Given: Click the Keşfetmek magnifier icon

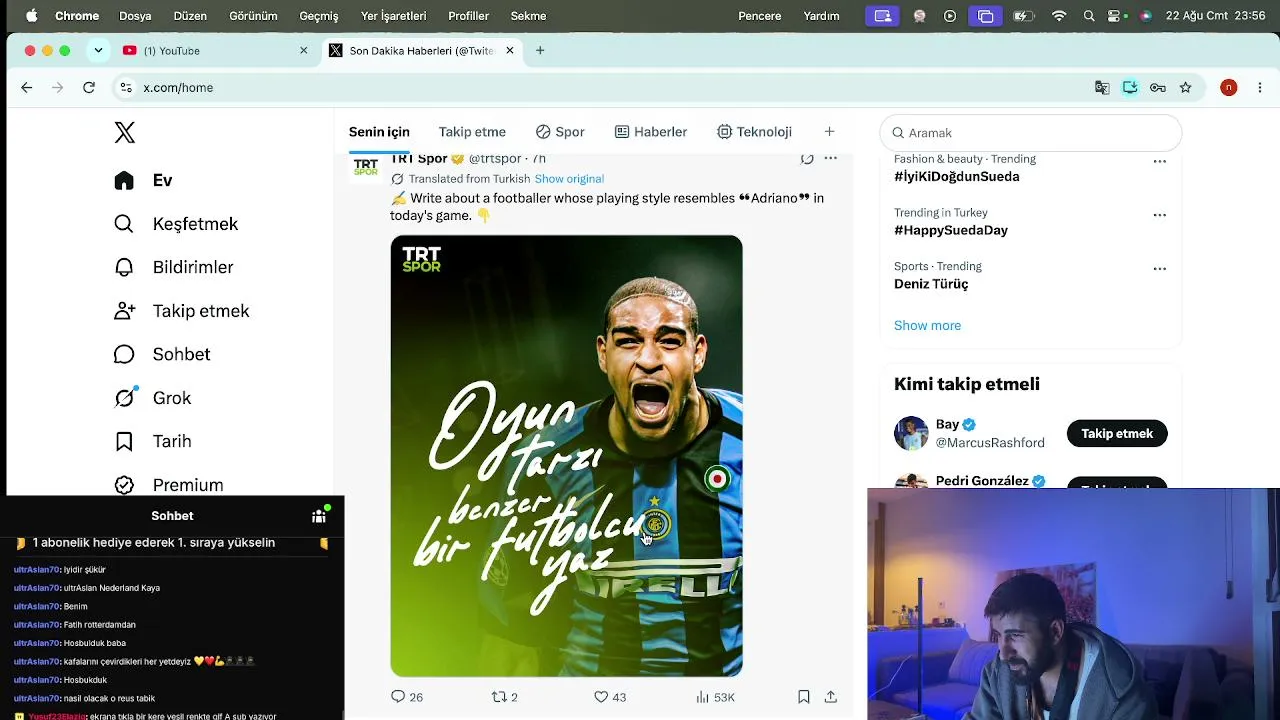Looking at the screenshot, I should (124, 224).
